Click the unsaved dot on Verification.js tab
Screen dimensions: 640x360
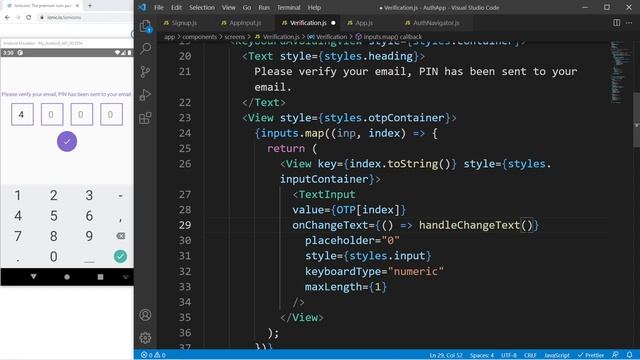point(333,23)
